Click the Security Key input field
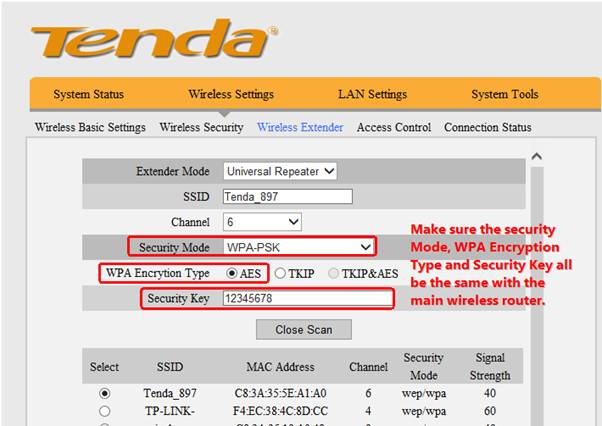Screen dimensions: 602x426 (x=308, y=298)
